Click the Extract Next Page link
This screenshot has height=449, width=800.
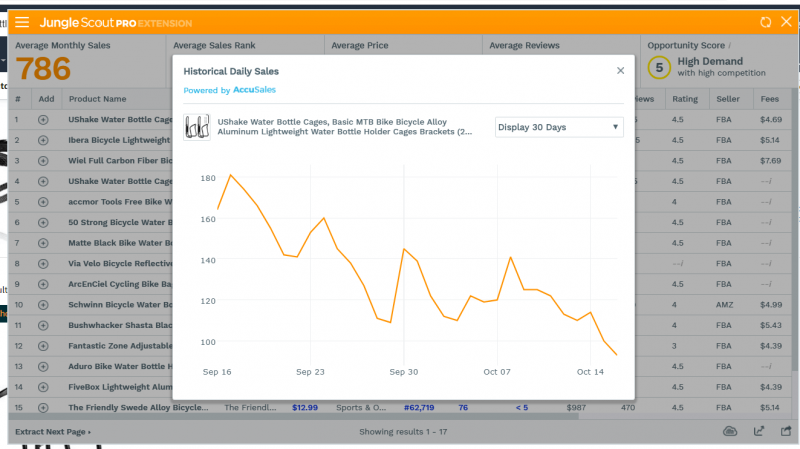pyautogui.click(x=53, y=432)
